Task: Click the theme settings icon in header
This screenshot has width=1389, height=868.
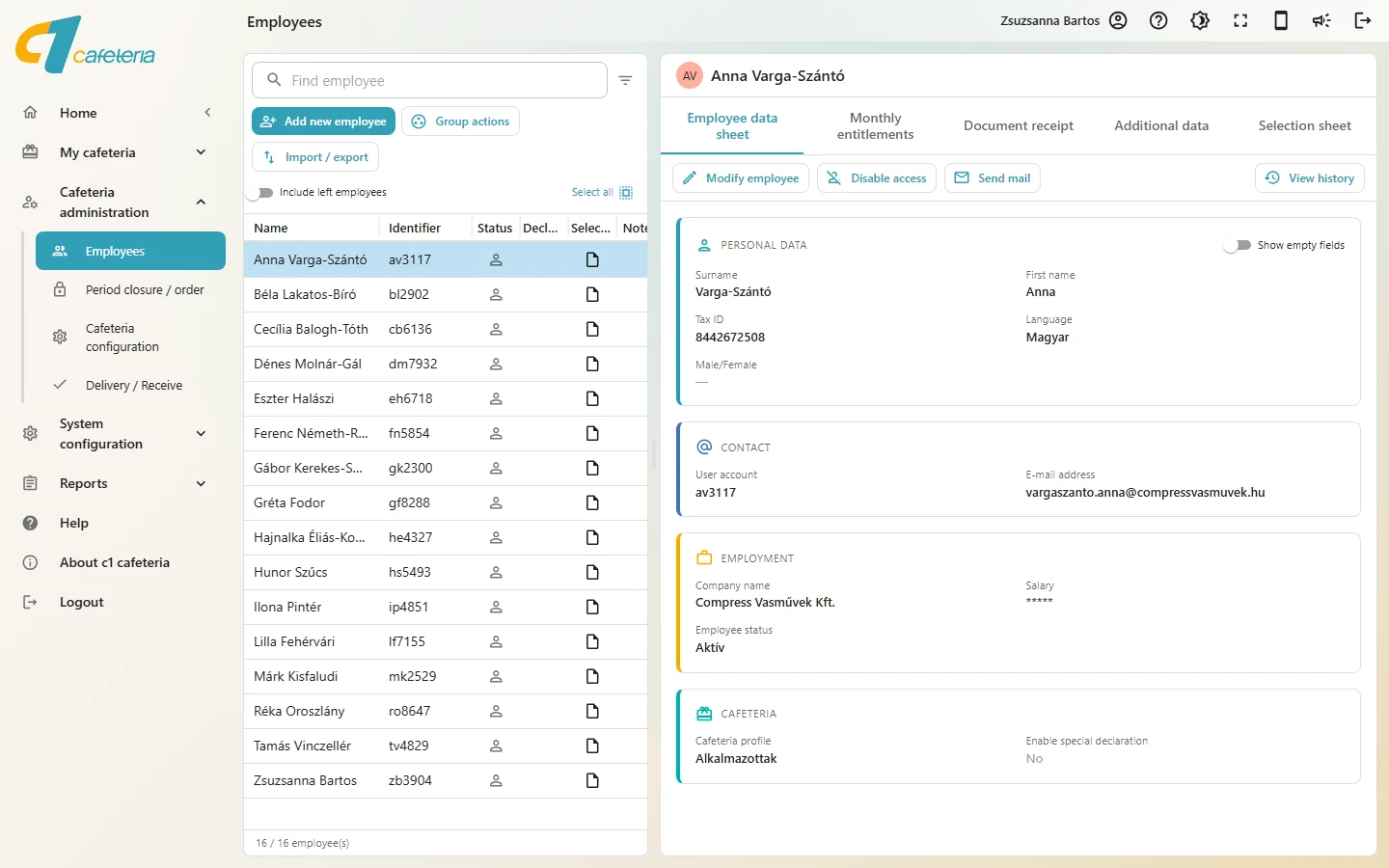Action: point(1200,20)
